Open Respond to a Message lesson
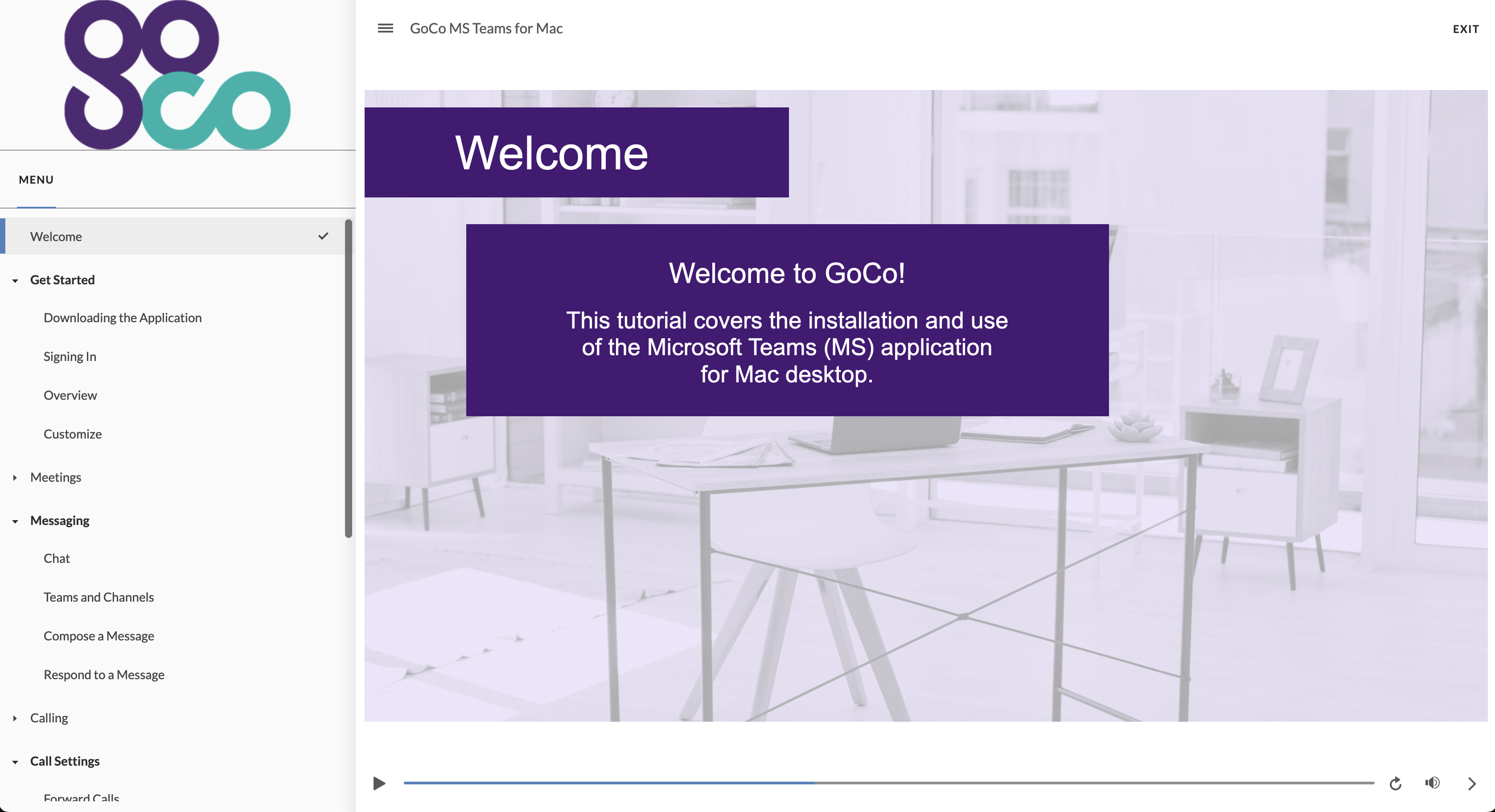The image size is (1495, 812). [x=104, y=674]
